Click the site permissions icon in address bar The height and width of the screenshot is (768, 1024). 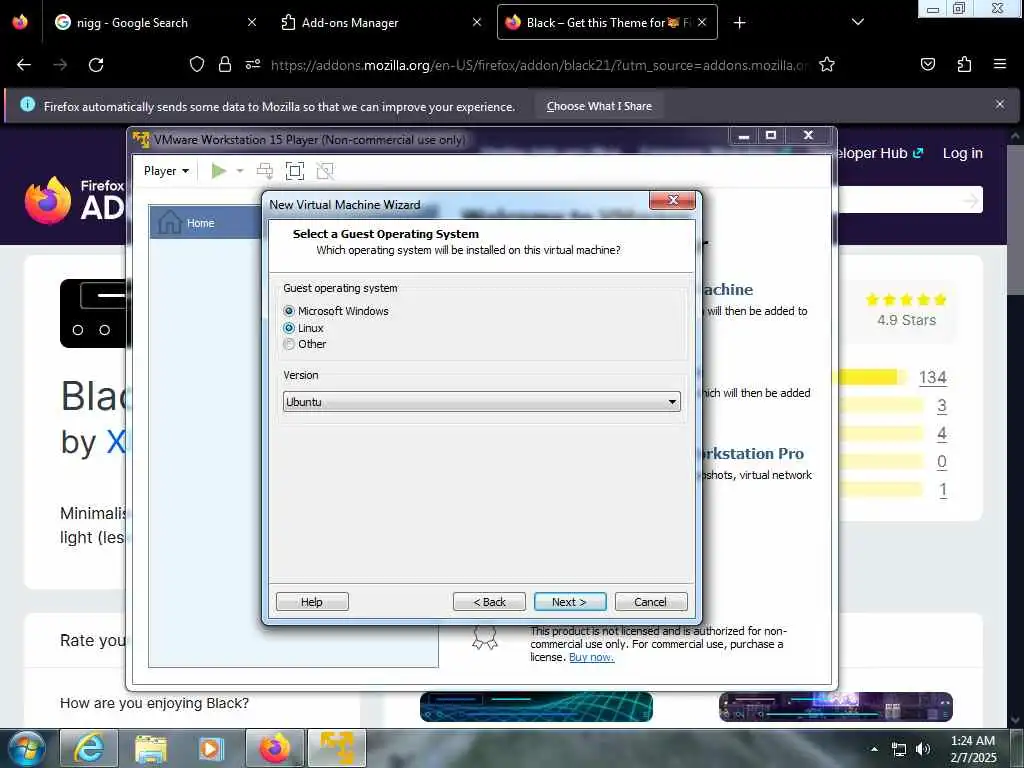(x=253, y=64)
